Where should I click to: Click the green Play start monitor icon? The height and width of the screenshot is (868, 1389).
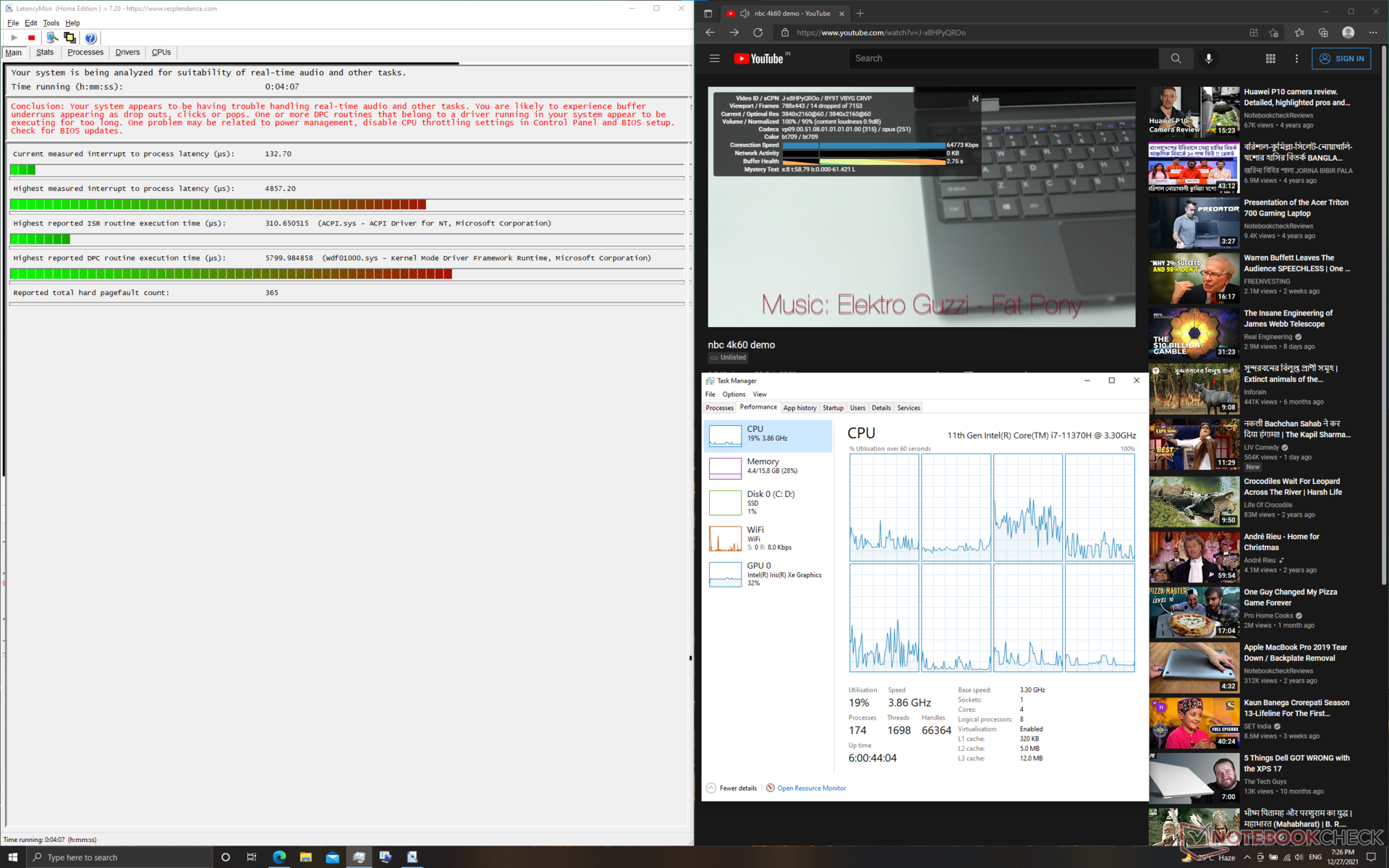[x=14, y=38]
